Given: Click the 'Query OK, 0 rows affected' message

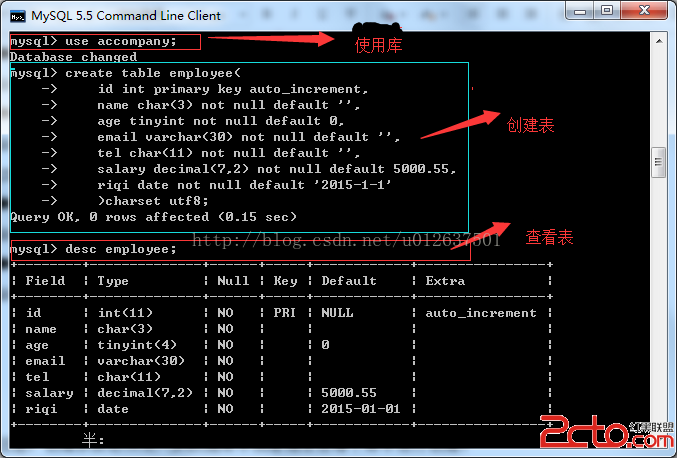Looking at the screenshot, I should [x=153, y=217].
